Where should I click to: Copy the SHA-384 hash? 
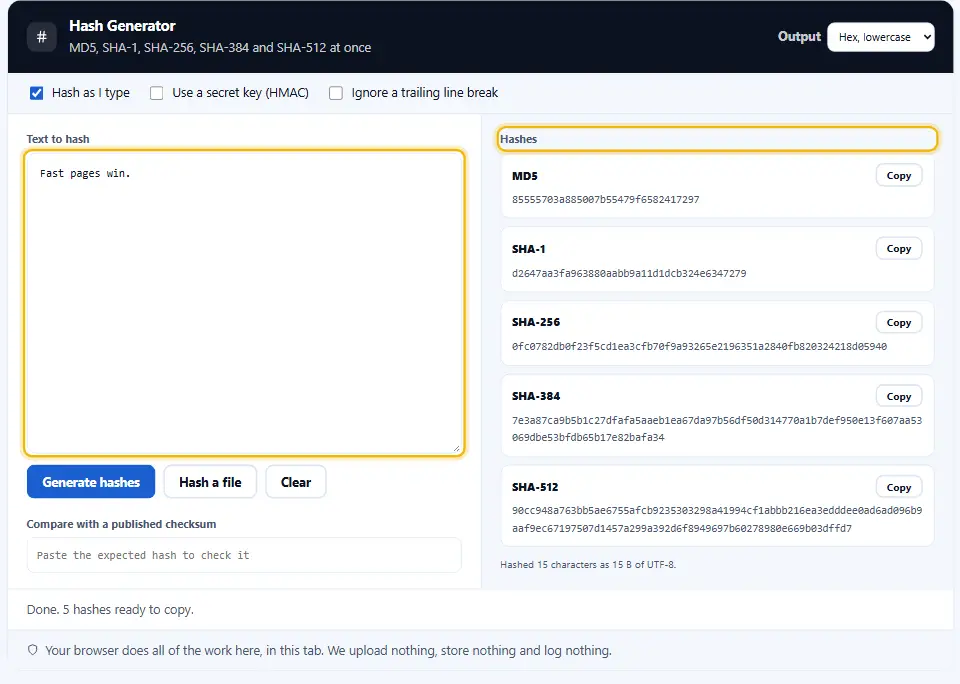899,397
